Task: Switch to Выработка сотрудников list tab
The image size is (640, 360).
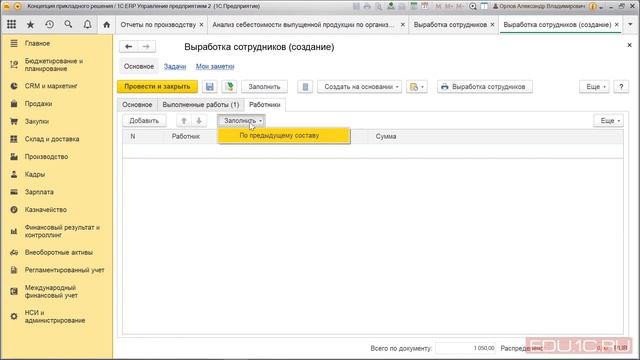Action: click(x=450, y=24)
